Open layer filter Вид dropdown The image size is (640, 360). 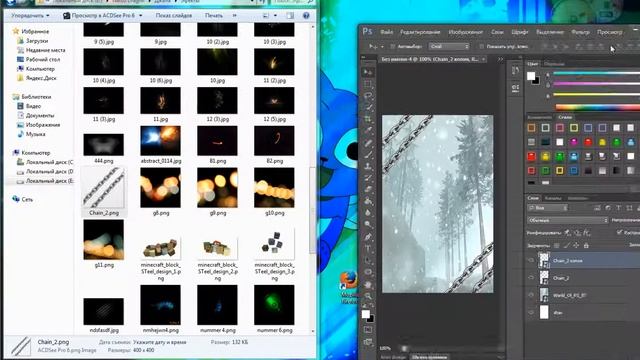point(548,208)
